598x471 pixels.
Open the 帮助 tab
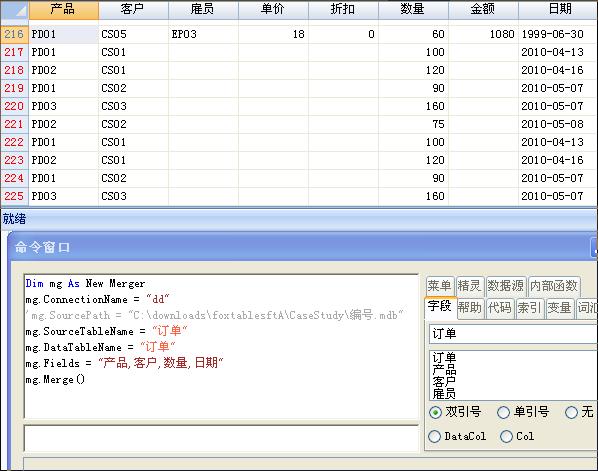pyautogui.click(x=470, y=307)
